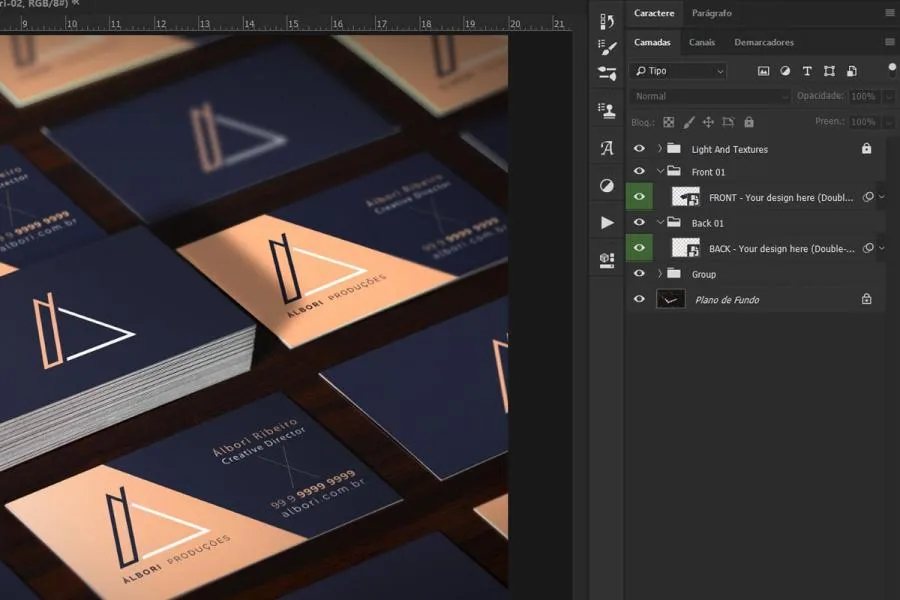Toggle visibility of FRONT design layer
The width and height of the screenshot is (900, 600).
tap(640, 197)
